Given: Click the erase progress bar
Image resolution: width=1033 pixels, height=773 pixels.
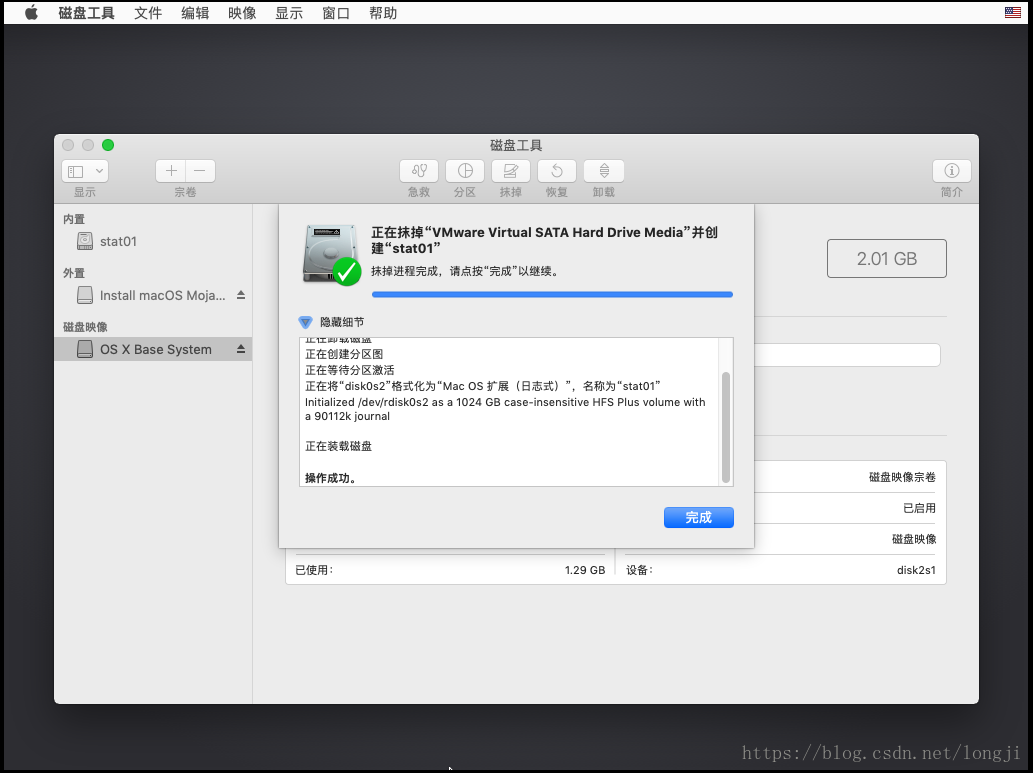Looking at the screenshot, I should coord(552,295).
